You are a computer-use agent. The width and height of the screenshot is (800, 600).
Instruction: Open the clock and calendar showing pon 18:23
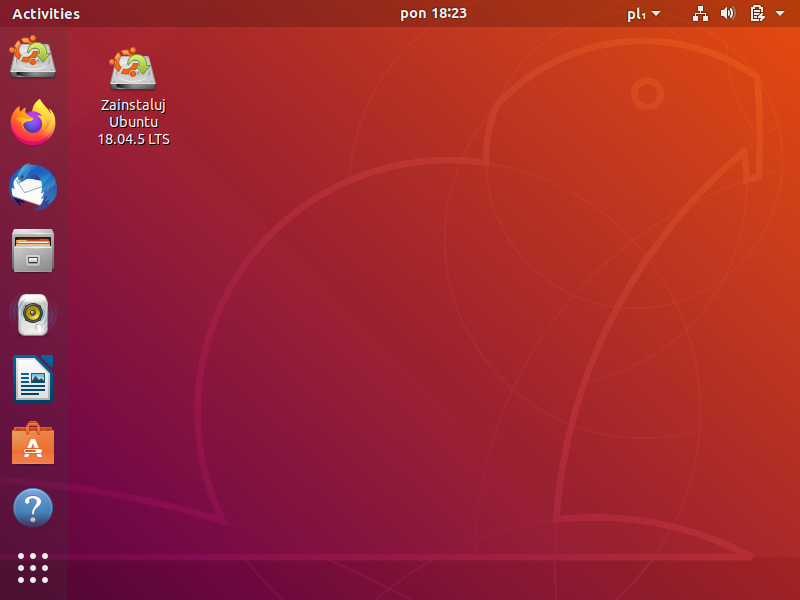tap(433, 13)
